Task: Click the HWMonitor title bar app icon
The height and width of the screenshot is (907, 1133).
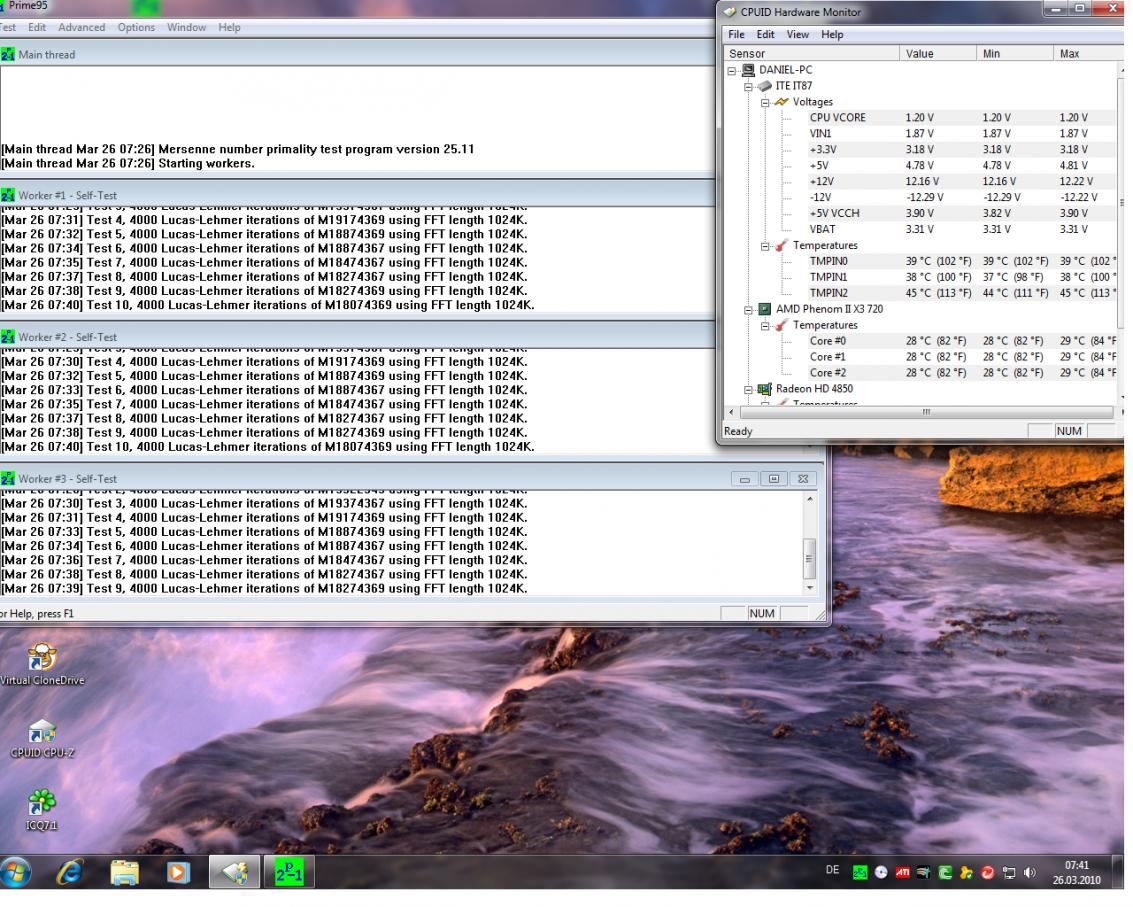Action: point(730,12)
